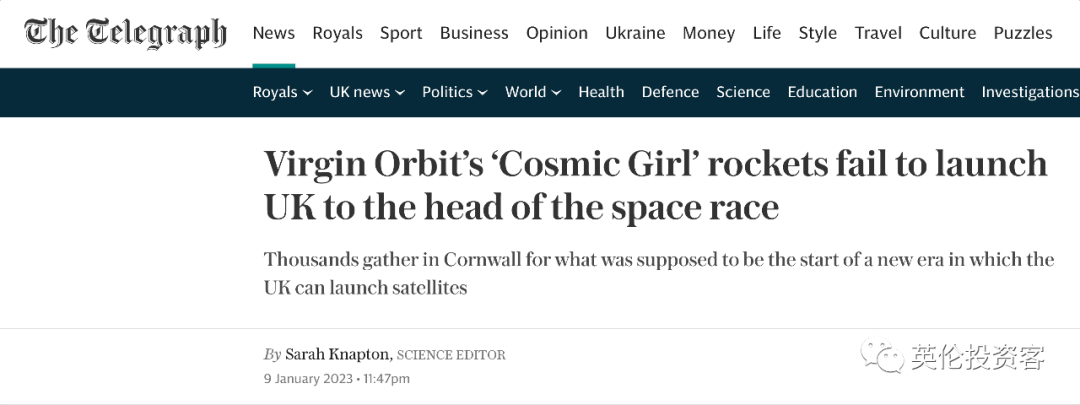Expand the Royals submenu chevron
Viewport: 1080px width, 405px height.
pos(307,92)
